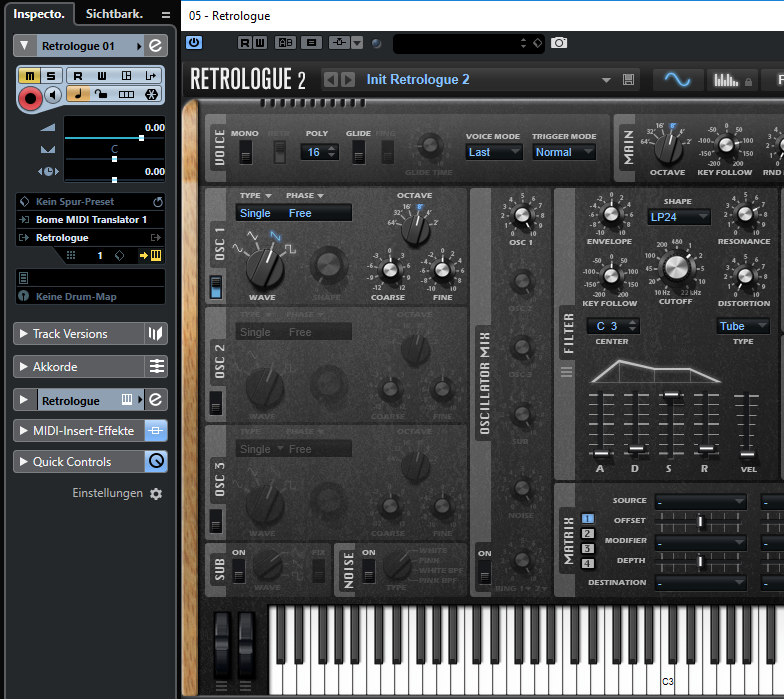Switch to the Sichtbark. tab

[x=114, y=14]
